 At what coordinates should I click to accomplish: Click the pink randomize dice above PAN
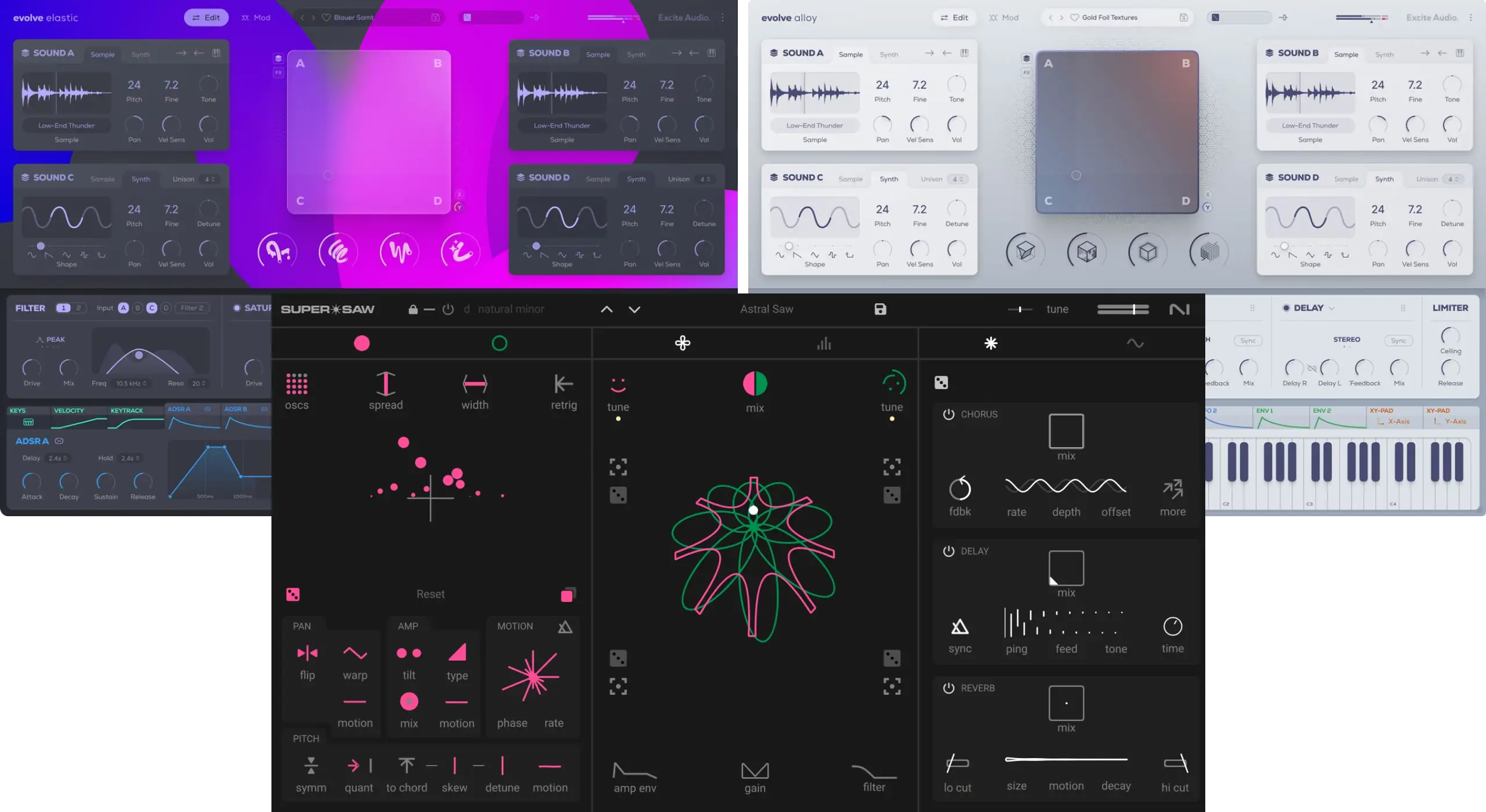tap(293, 594)
